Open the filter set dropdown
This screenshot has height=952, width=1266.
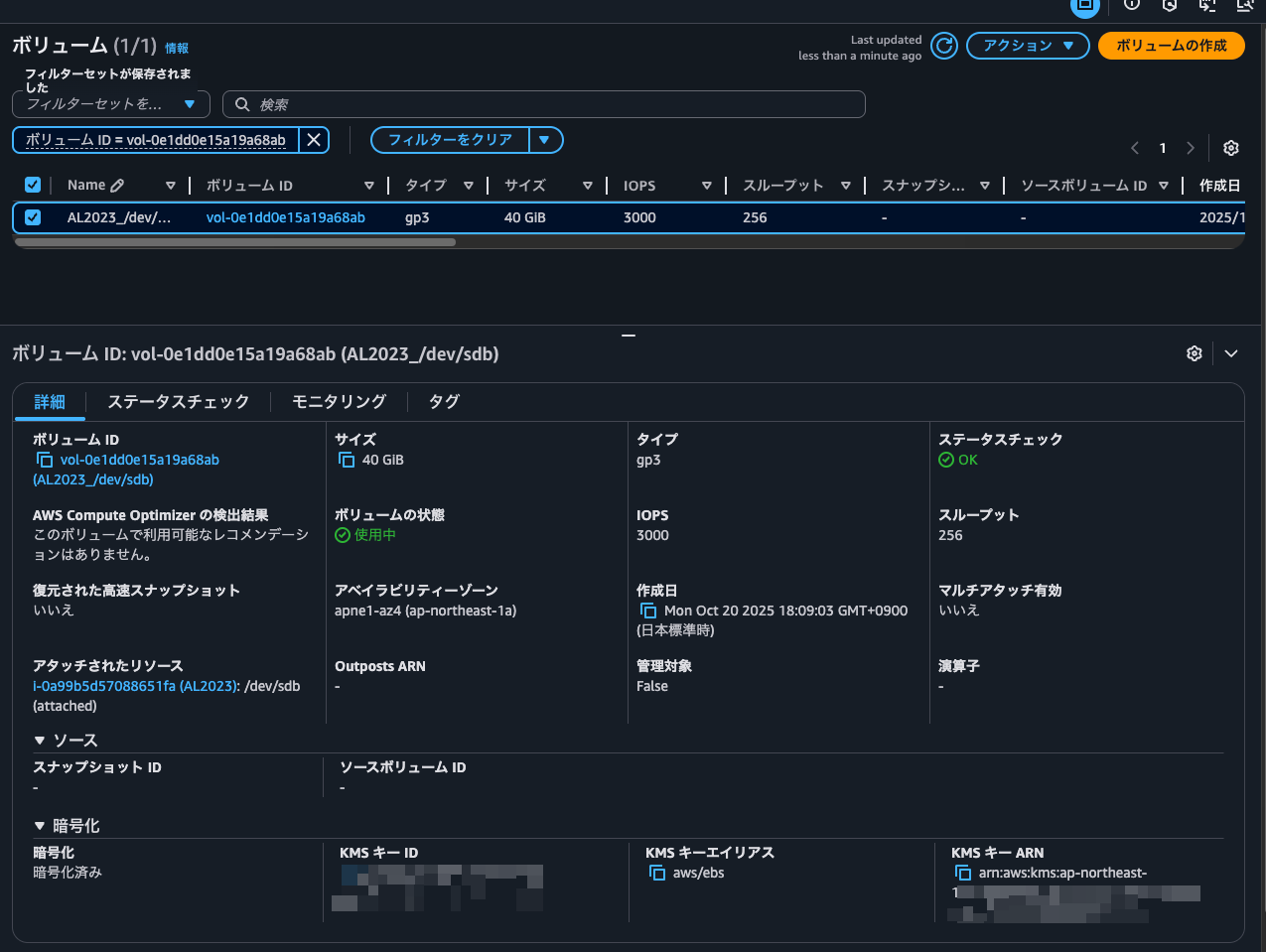click(x=111, y=104)
